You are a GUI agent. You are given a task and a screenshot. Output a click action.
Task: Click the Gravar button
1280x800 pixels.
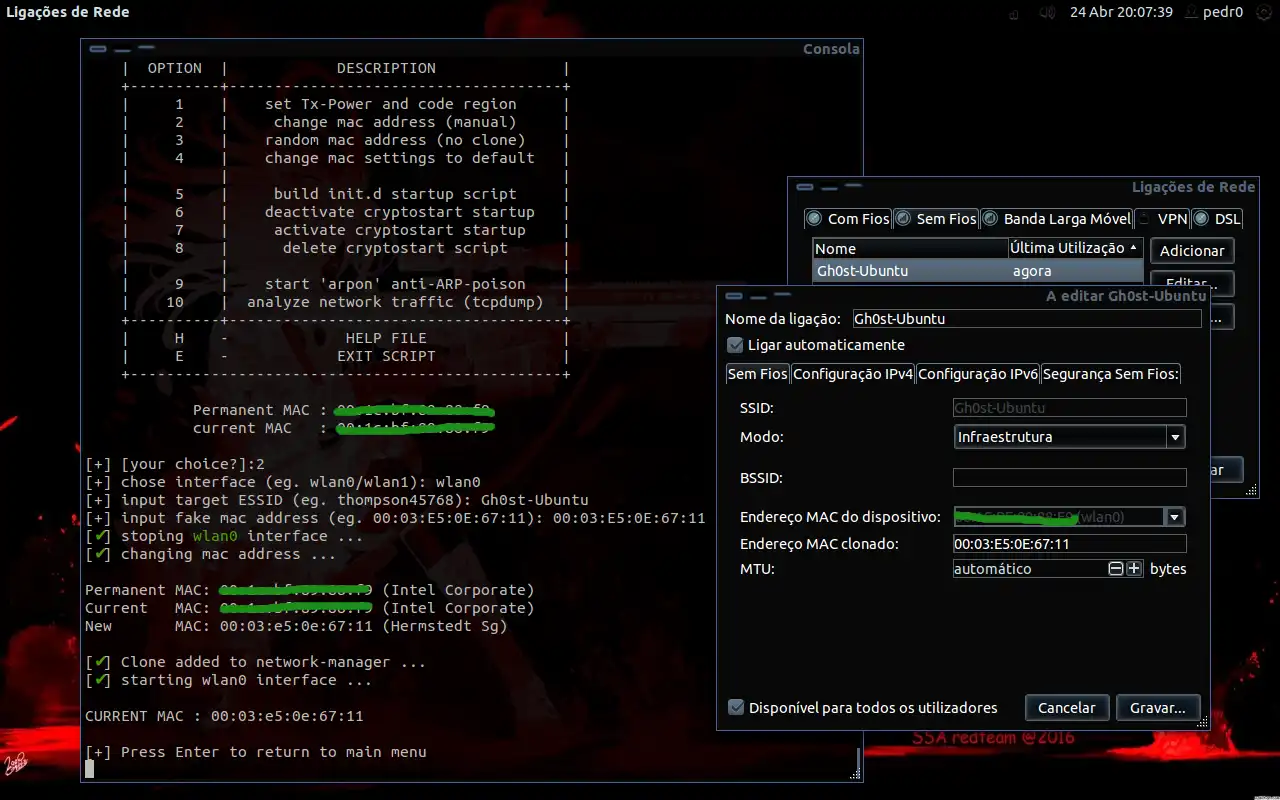[x=1157, y=707]
